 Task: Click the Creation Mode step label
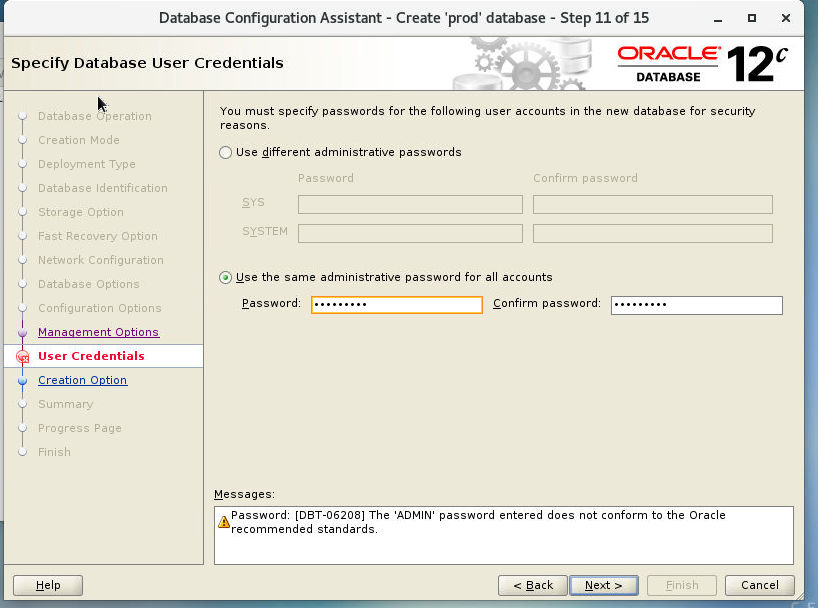coord(79,140)
